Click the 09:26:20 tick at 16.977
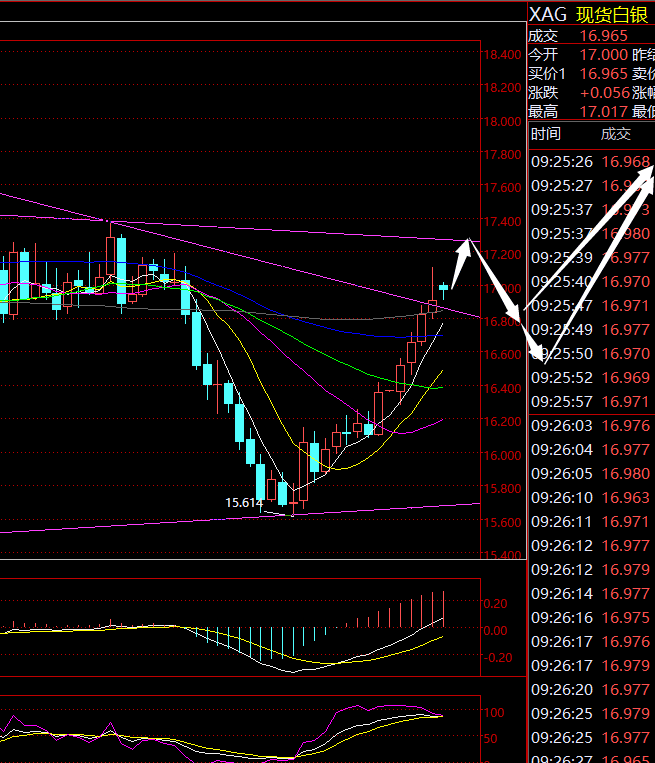 591,690
